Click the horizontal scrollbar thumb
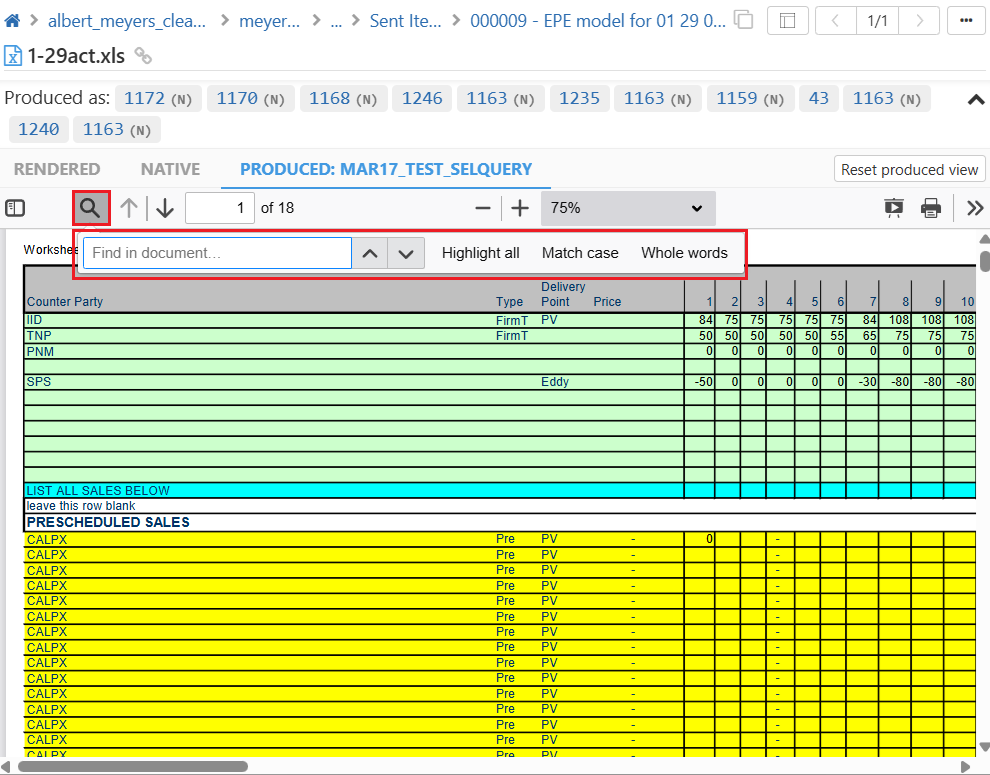Screen dimensions: 990x775 133,766
